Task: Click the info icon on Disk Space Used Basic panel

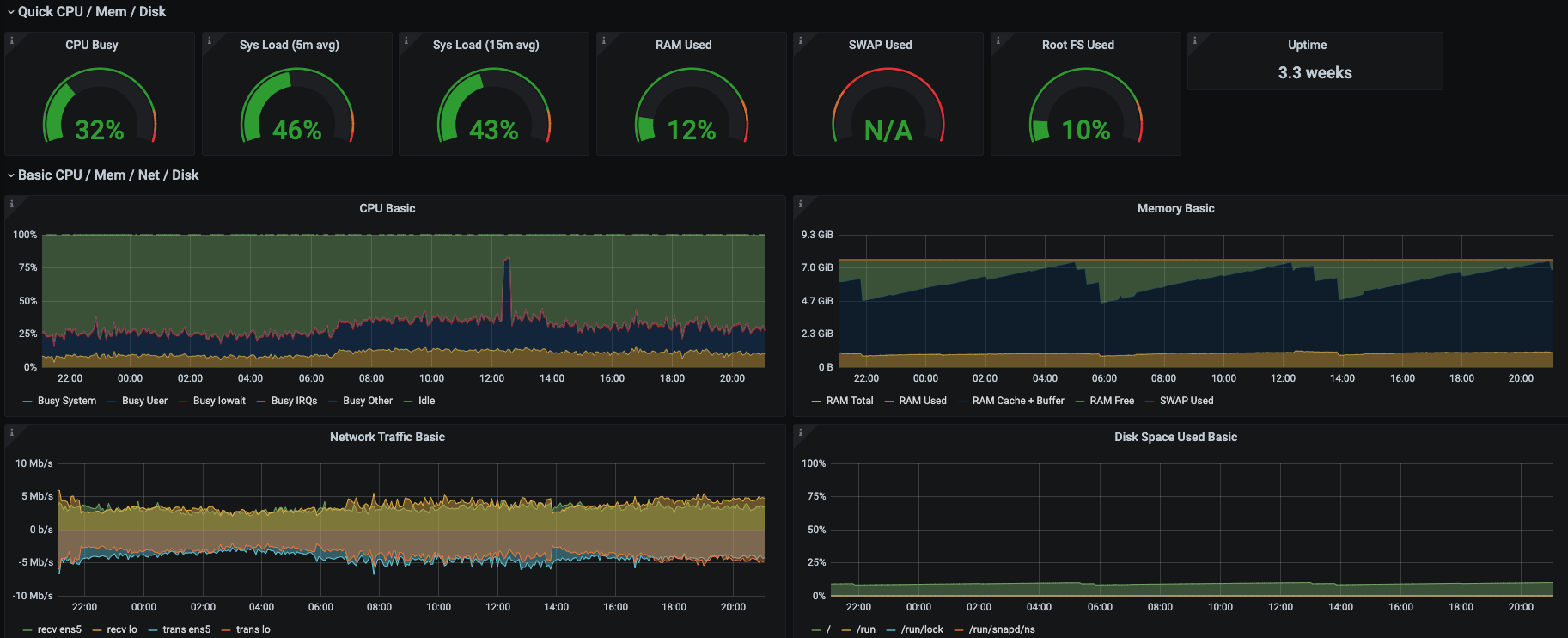Action: pos(800,432)
